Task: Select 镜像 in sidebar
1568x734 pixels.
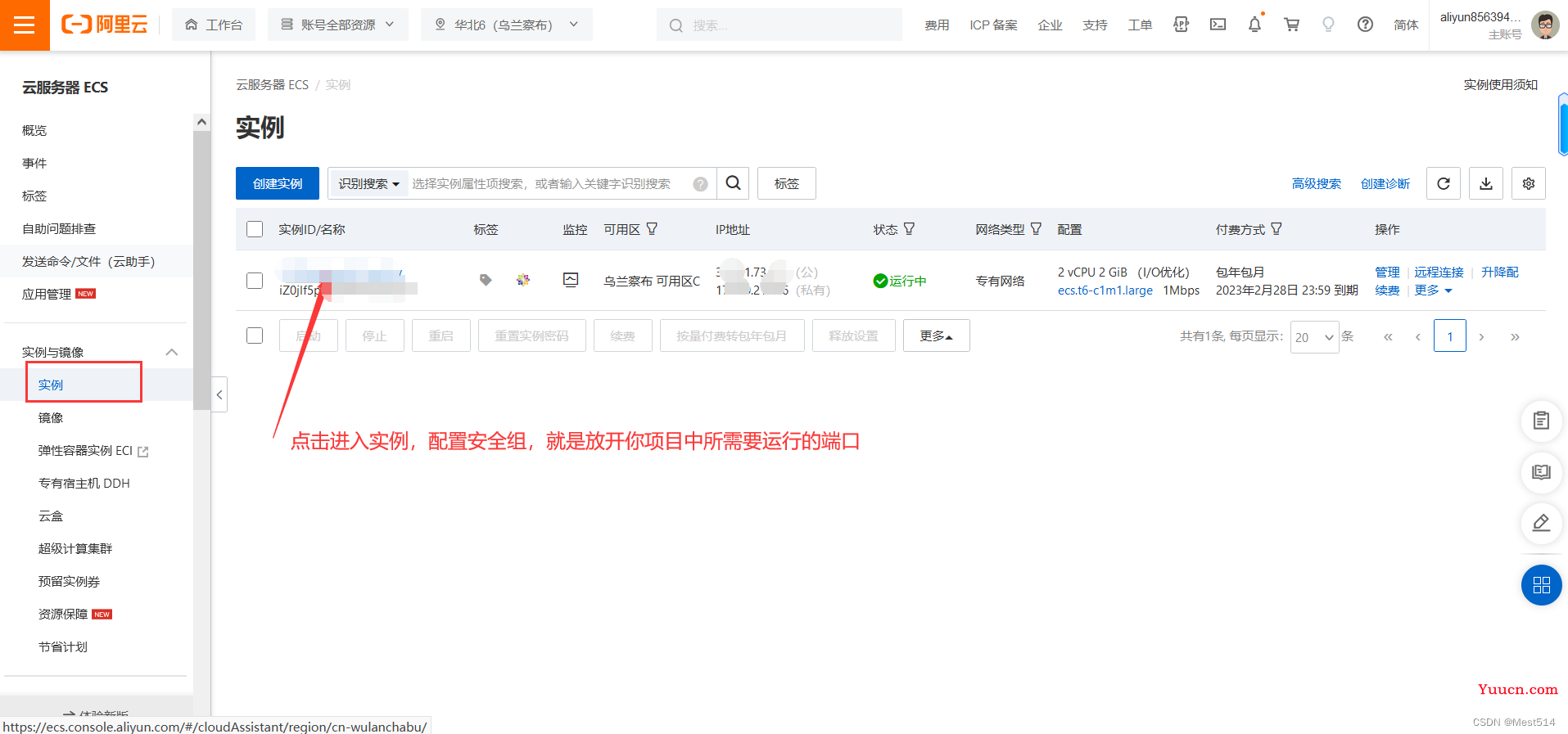Action: pyautogui.click(x=51, y=417)
